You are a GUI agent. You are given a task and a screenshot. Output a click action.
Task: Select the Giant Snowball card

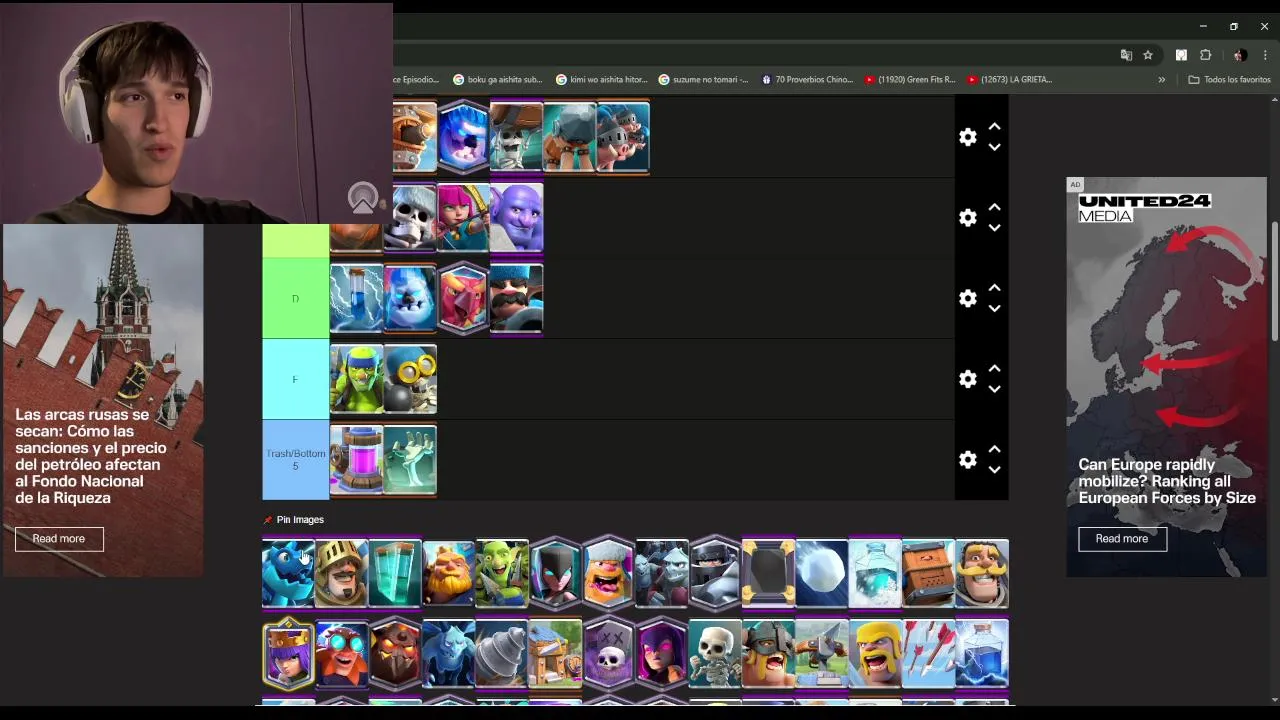(x=822, y=573)
